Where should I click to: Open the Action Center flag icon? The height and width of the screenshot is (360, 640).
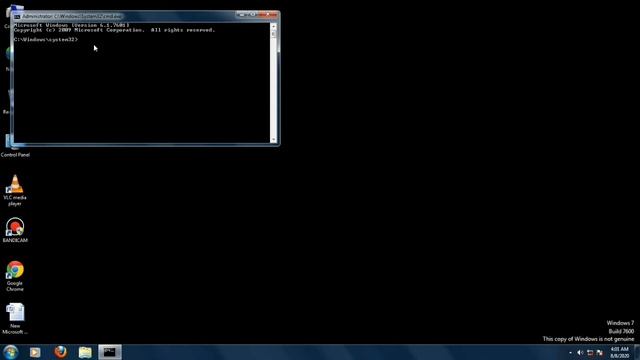[600, 352]
